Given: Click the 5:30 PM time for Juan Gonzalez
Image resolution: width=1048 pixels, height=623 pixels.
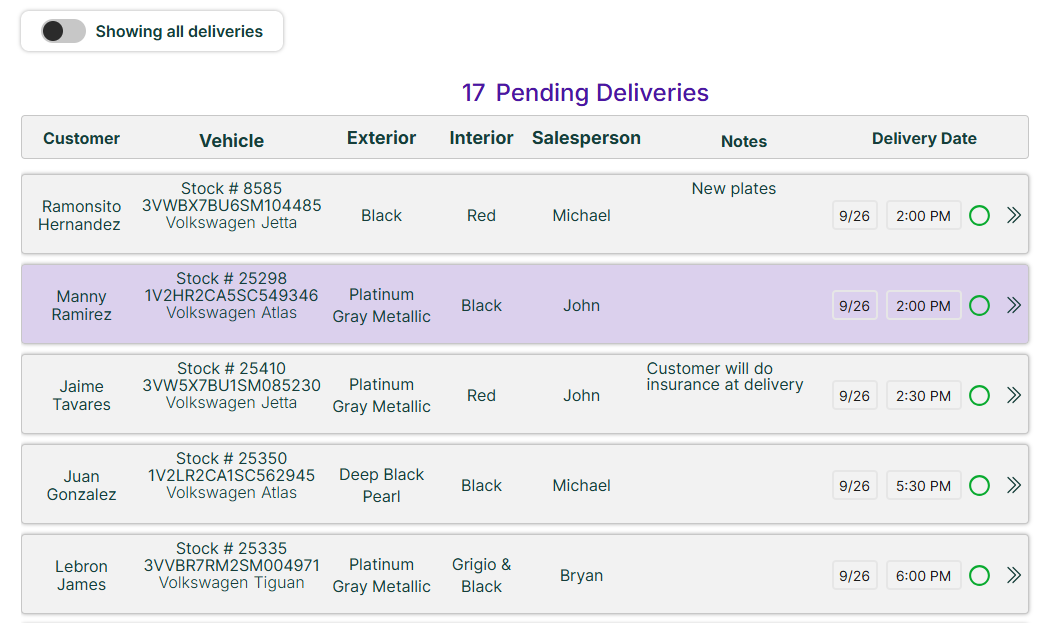Looking at the screenshot, I should (923, 485).
